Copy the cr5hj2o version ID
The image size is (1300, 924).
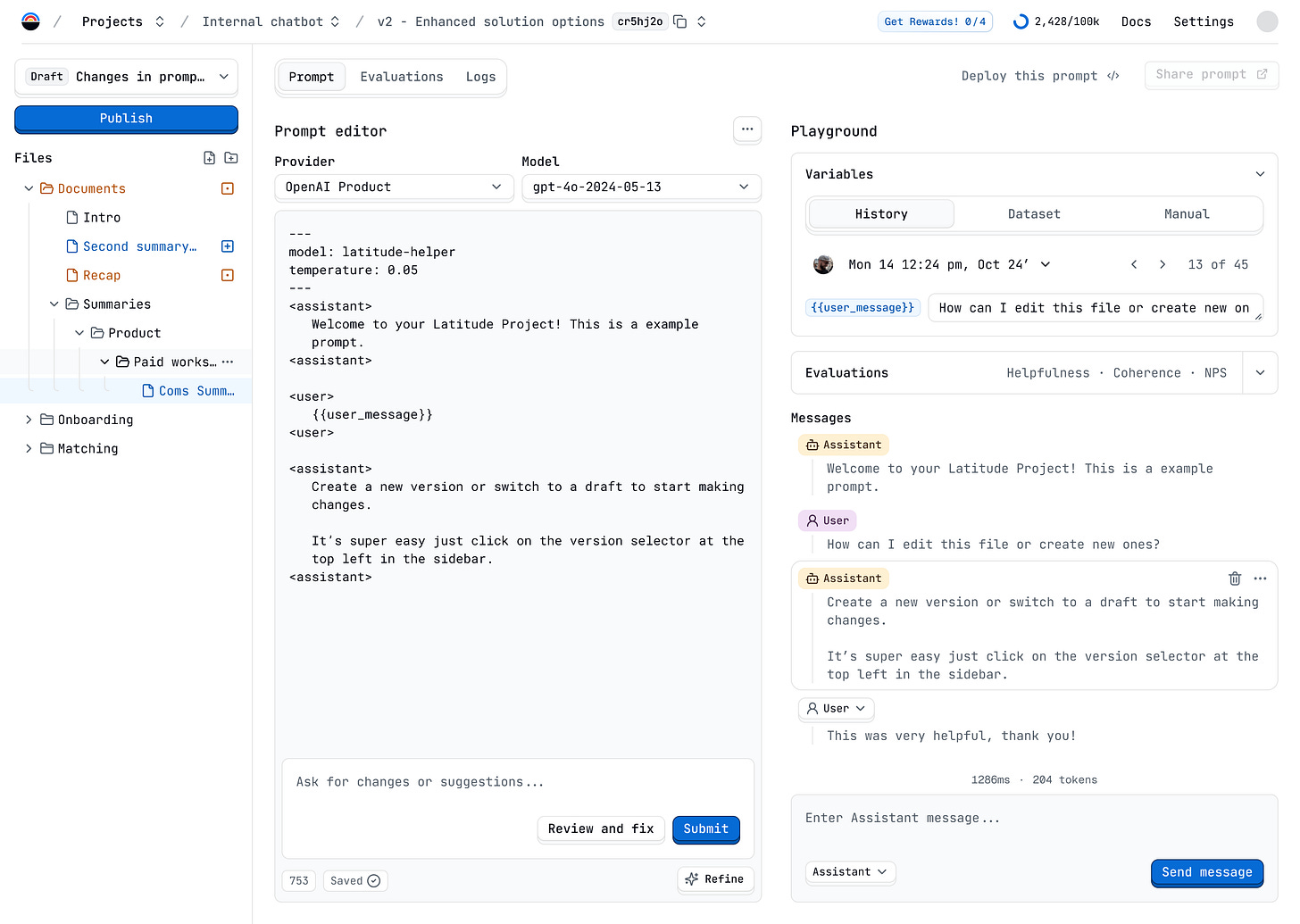click(x=680, y=21)
